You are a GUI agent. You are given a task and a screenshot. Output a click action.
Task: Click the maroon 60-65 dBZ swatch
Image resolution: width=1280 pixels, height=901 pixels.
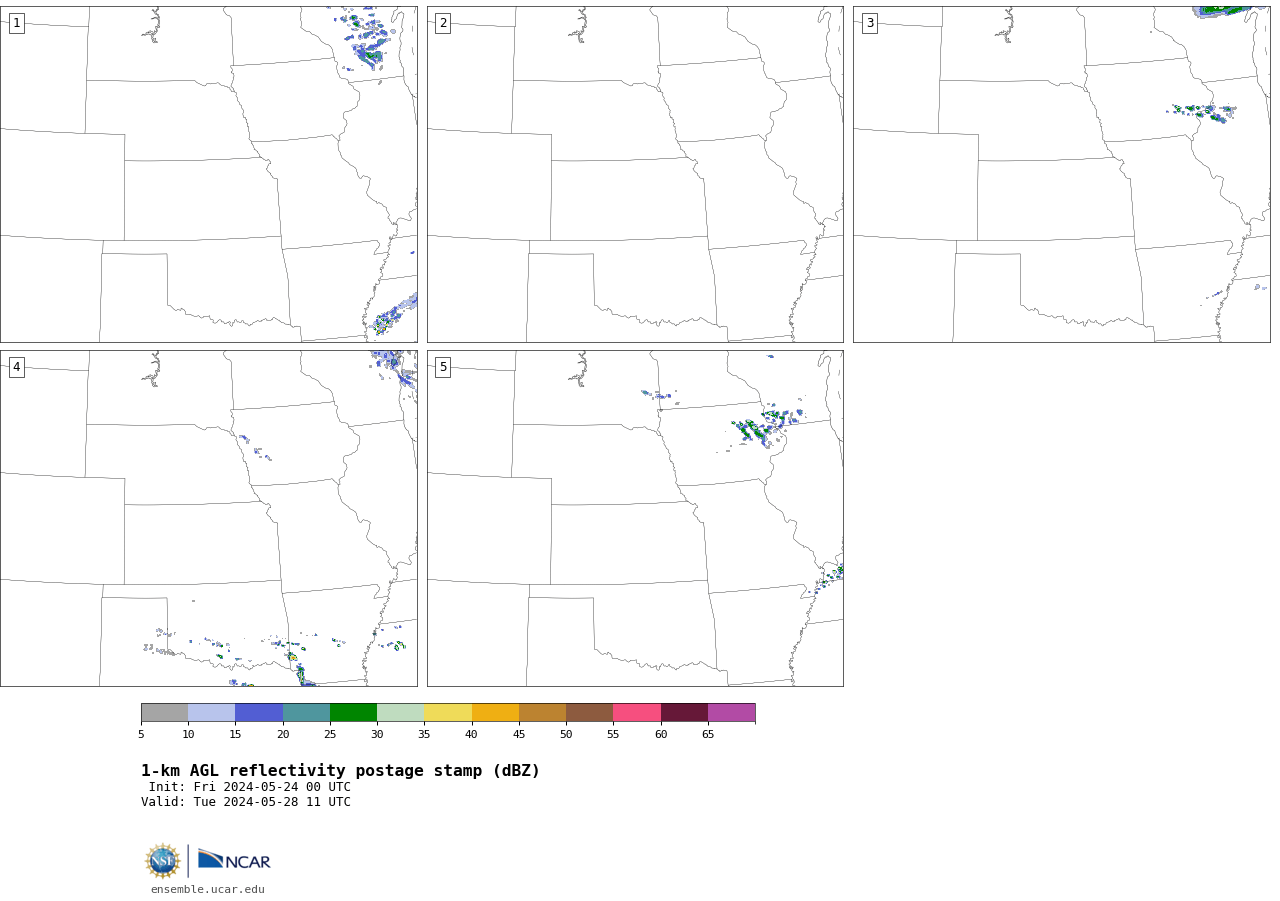click(684, 712)
